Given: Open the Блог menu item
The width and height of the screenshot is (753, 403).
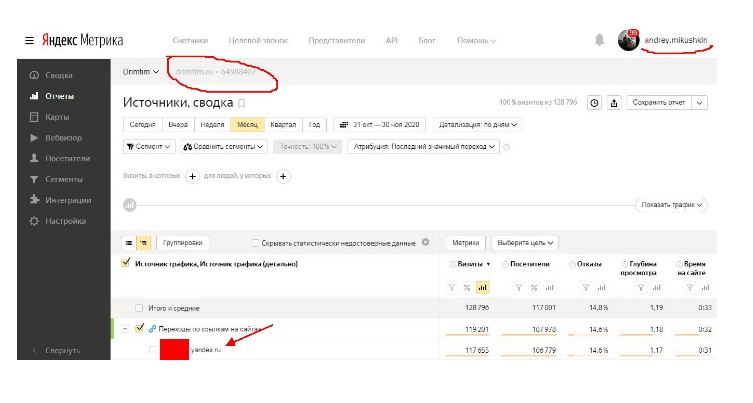Looking at the screenshot, I should click(x=426, y=41).
